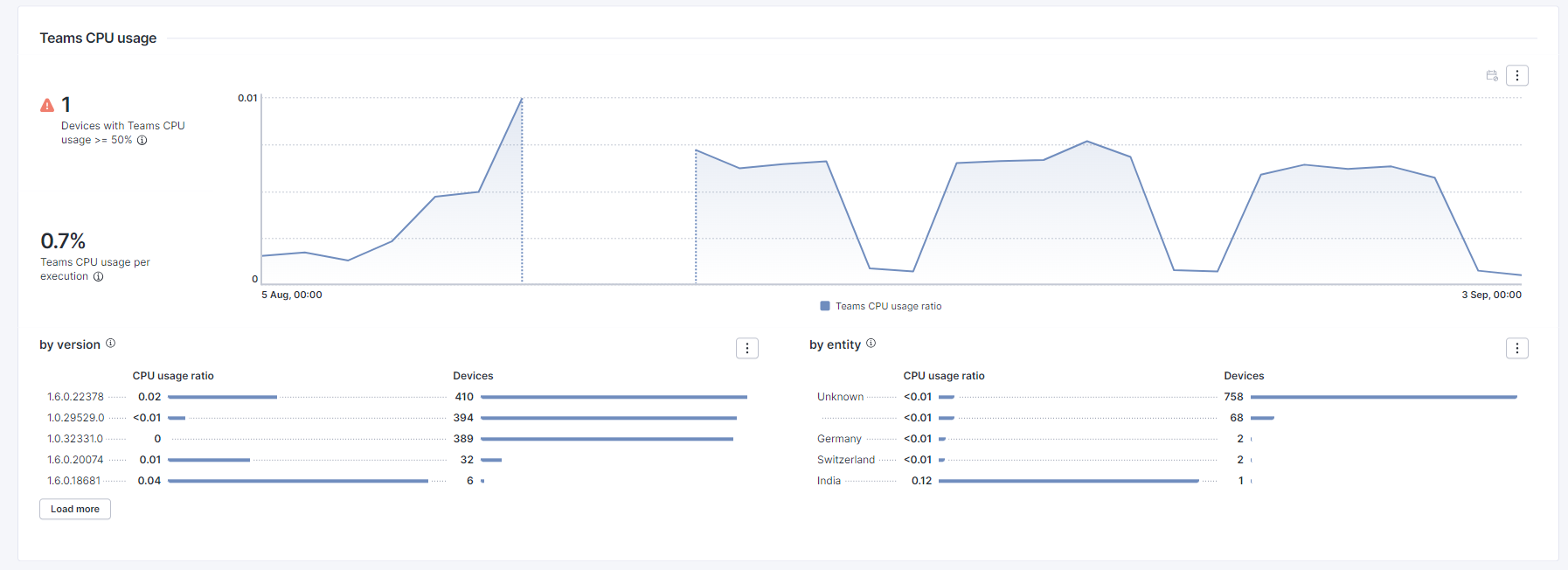Image resolution: width=1568 pixels, height=570 pixels.
Task: Click device count 758 for Unknown
Action: tap(1233, 397)
